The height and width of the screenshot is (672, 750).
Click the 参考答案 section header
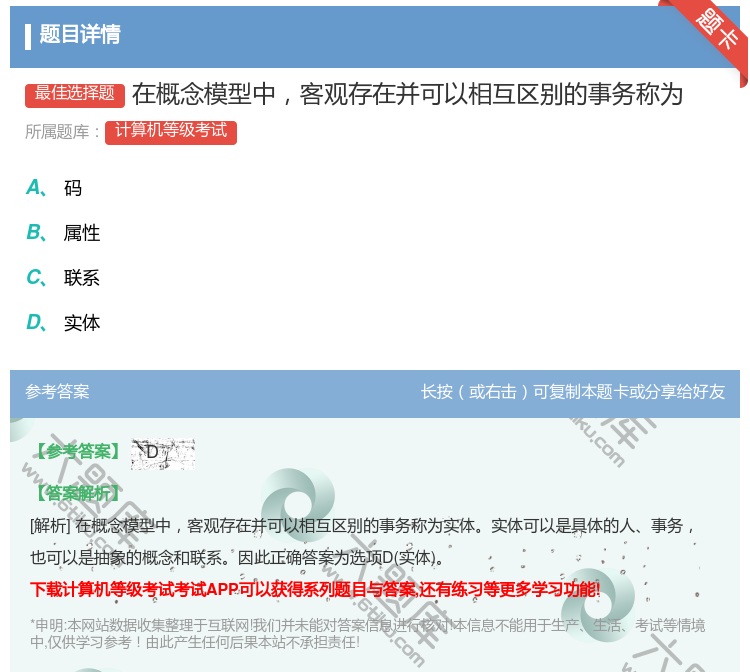click(57, 392)
